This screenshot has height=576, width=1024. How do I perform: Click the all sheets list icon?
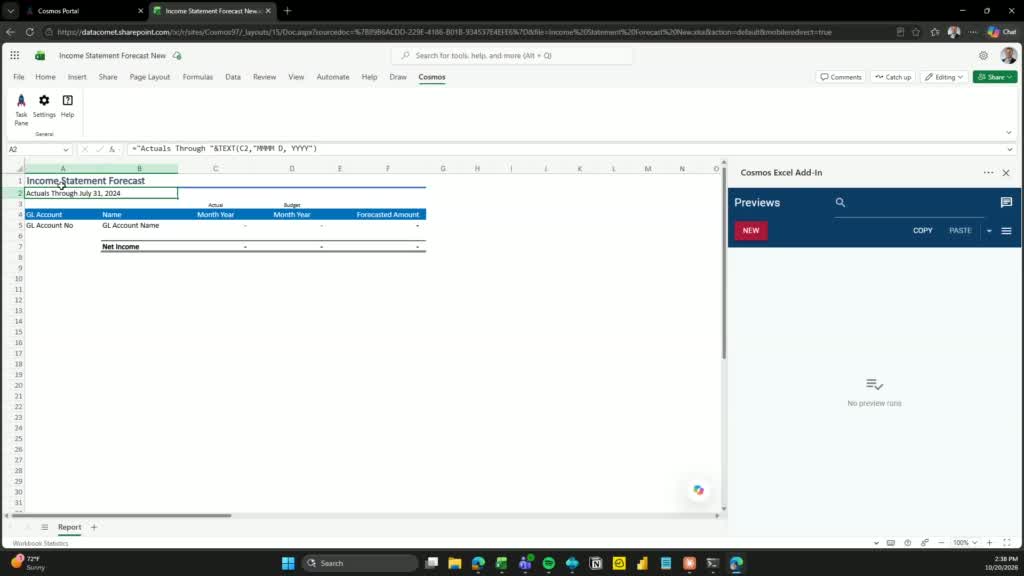(44, 527)
